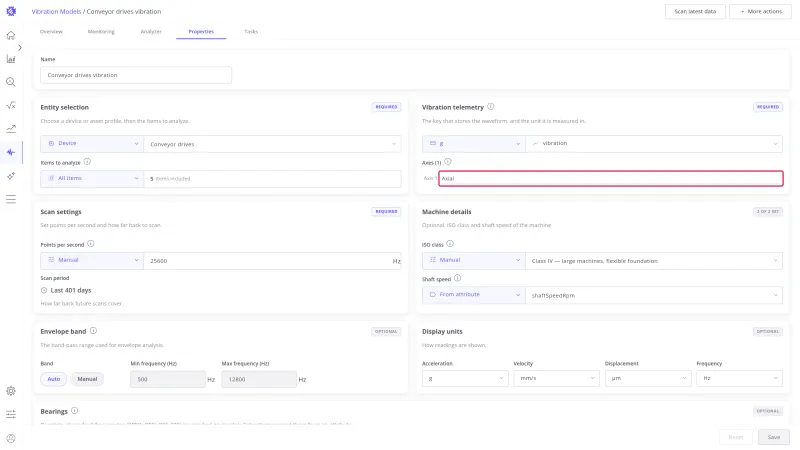Edit the 25600 Hz value field
The width and height of the screenshot is (800, 450).
click(x=272, y=261)
